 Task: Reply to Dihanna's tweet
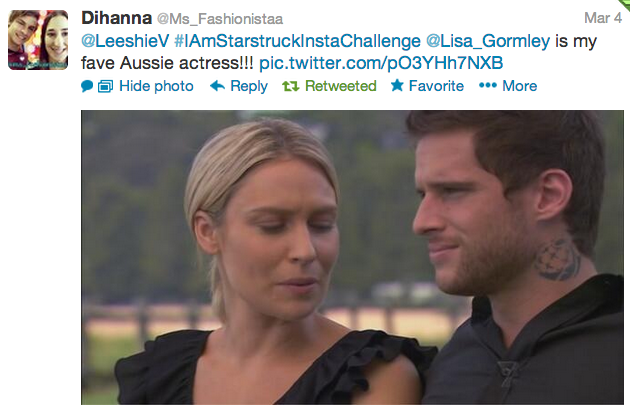coord(249,86)
